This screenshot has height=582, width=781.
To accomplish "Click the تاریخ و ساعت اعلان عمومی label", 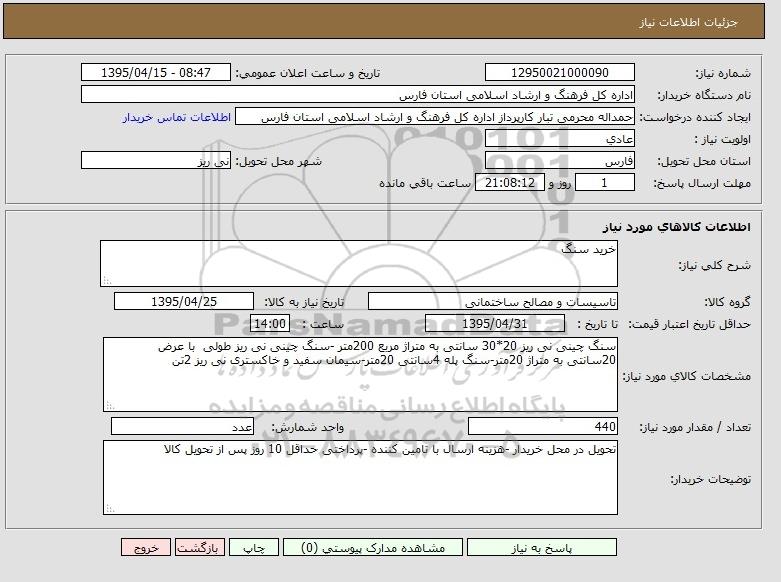I will (x=308, y=73).
